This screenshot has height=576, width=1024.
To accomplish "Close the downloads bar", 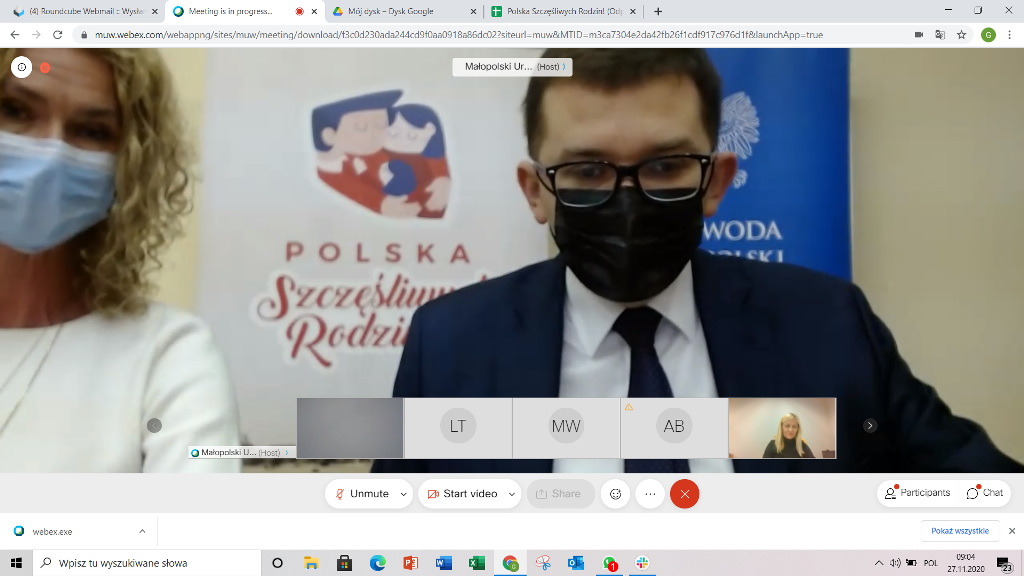I will [1012, 531].
